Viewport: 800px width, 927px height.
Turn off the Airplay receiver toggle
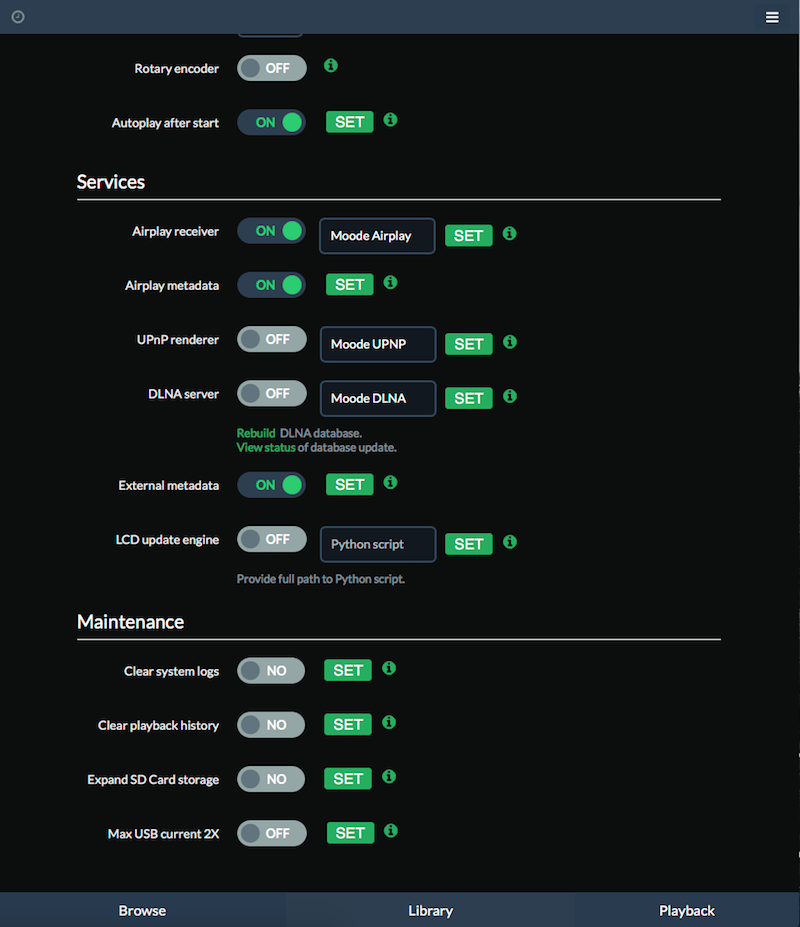point(271,231)
